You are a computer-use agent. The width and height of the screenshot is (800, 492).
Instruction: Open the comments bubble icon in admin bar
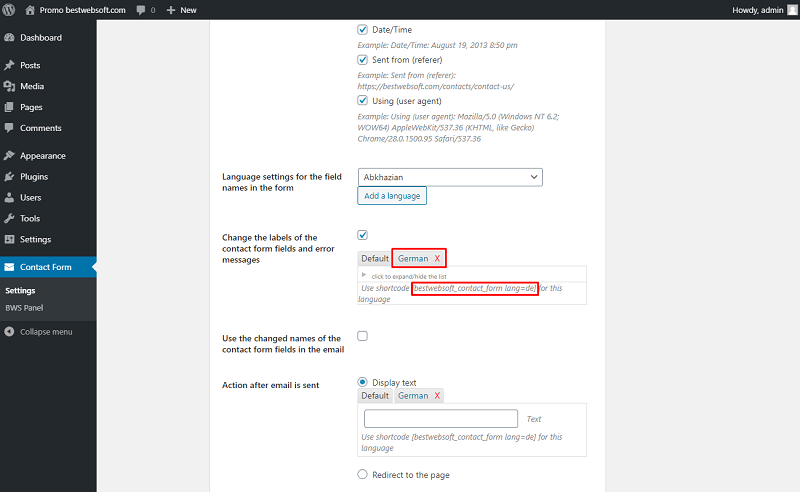pos(141,10)
